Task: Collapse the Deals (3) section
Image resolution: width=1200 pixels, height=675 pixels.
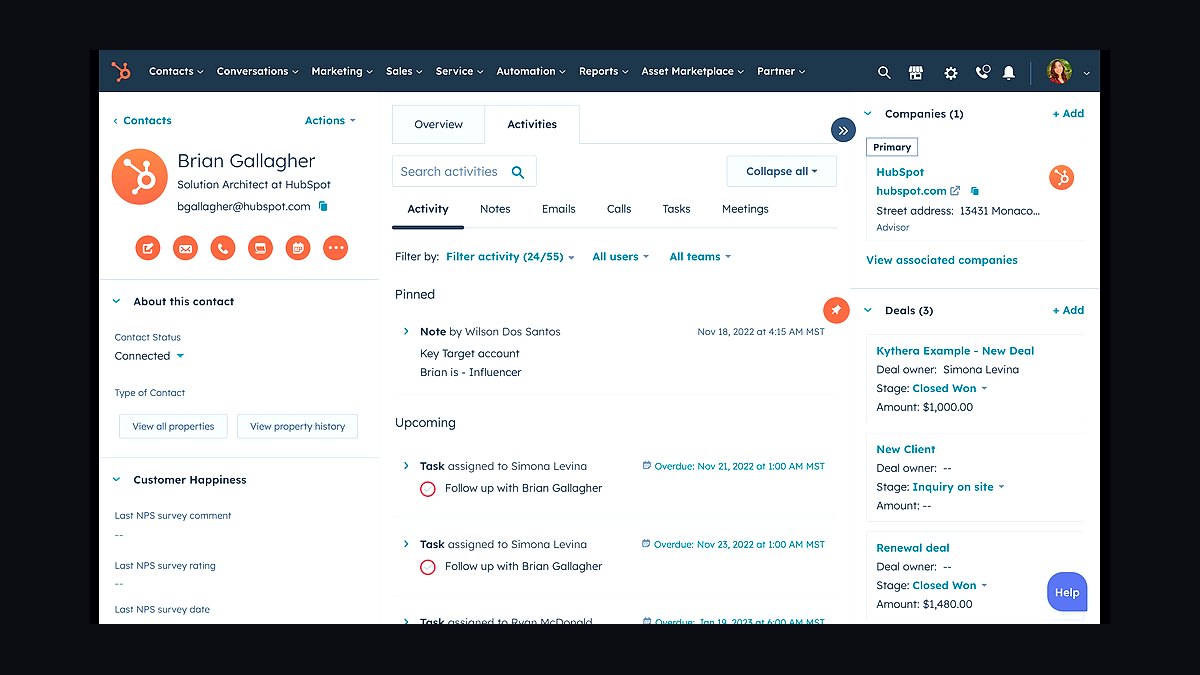Action: pos(868,311)
